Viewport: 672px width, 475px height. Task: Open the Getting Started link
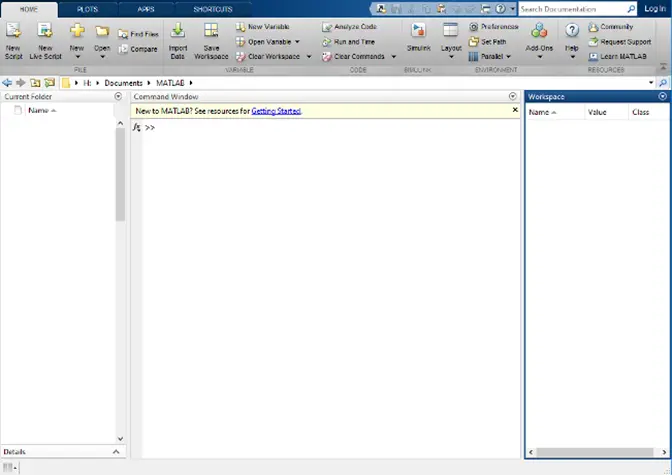276,111
